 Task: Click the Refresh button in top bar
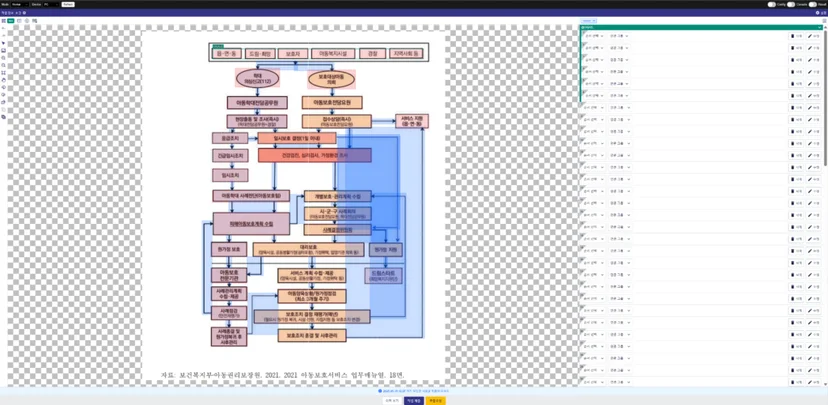[68, 4]
